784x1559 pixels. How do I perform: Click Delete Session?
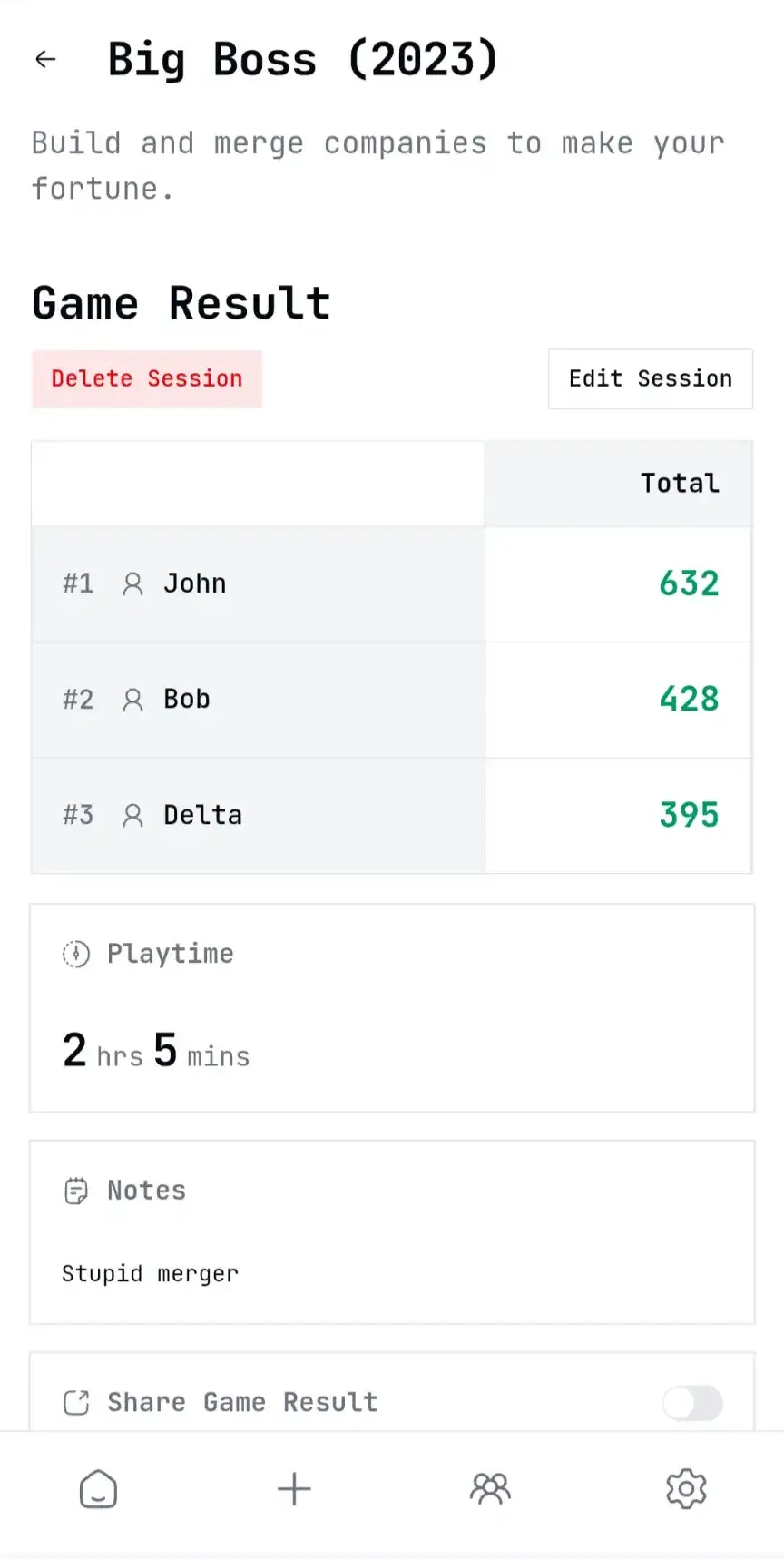[x=146, y=378]
